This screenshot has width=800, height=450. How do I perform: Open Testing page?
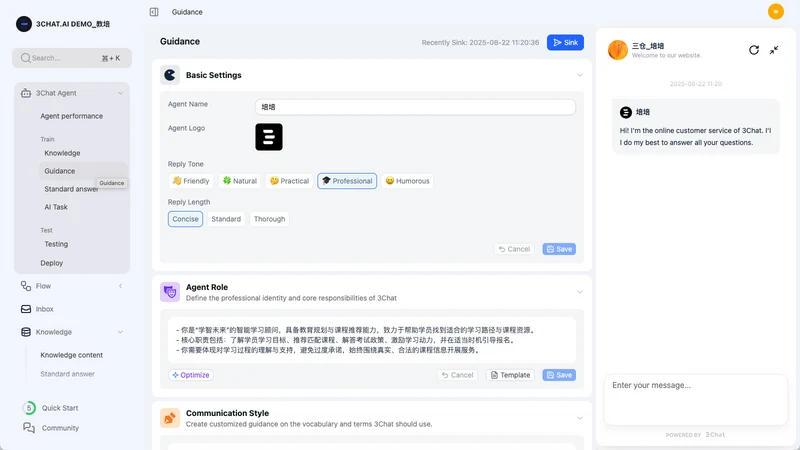click(x=56, y=244)
